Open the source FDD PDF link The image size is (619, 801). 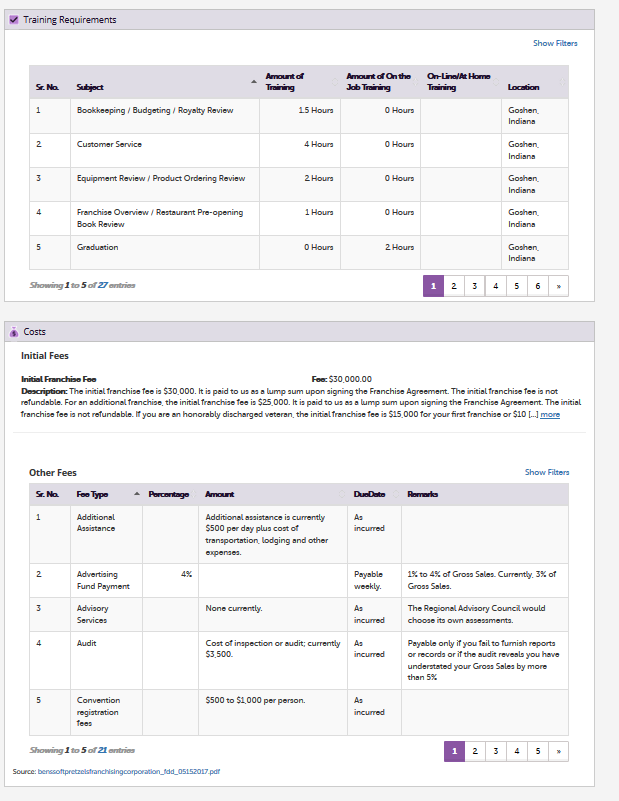129,771
